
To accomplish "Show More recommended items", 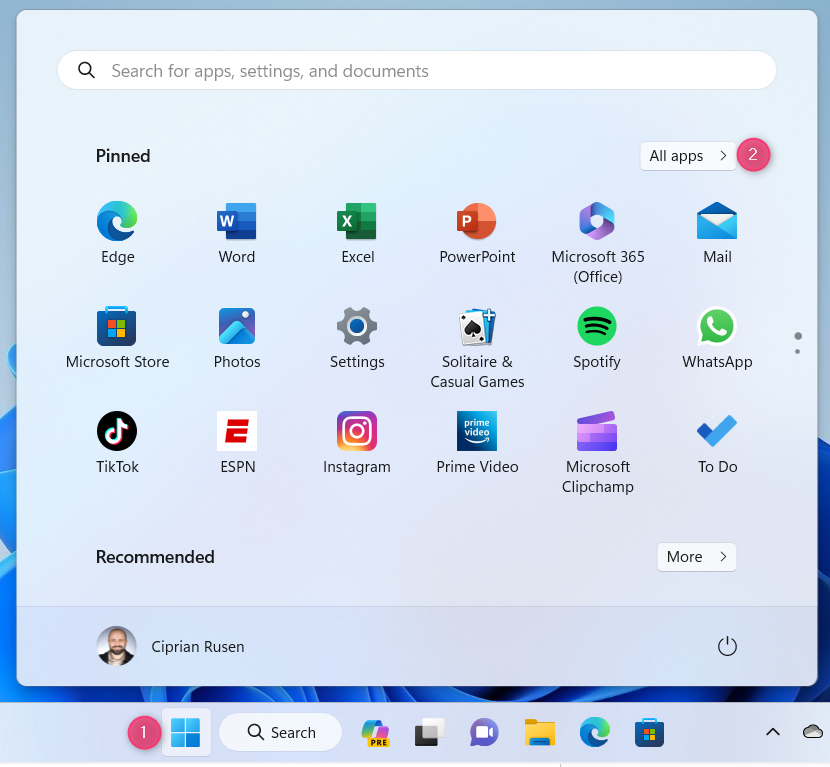I will pyautogui.click(x=697, y=557).
